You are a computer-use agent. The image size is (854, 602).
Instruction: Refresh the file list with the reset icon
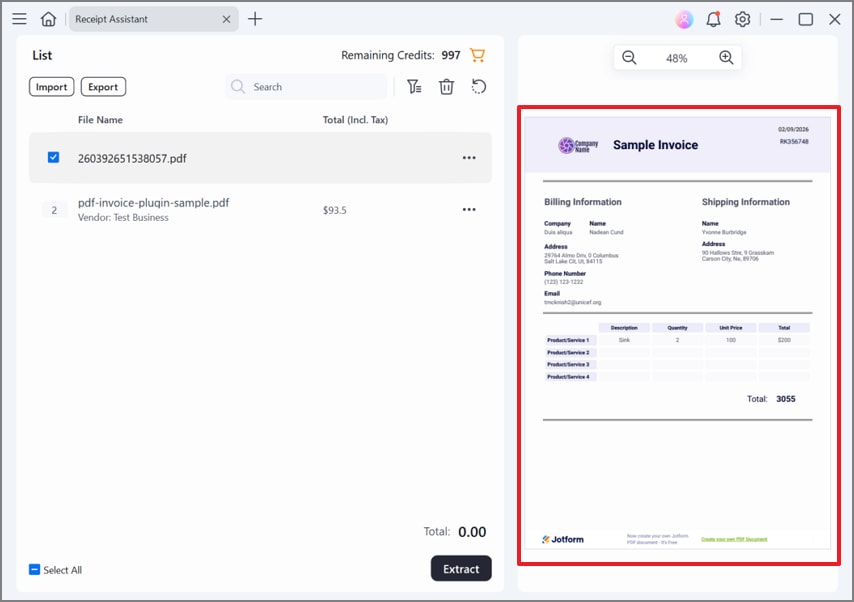478,87
